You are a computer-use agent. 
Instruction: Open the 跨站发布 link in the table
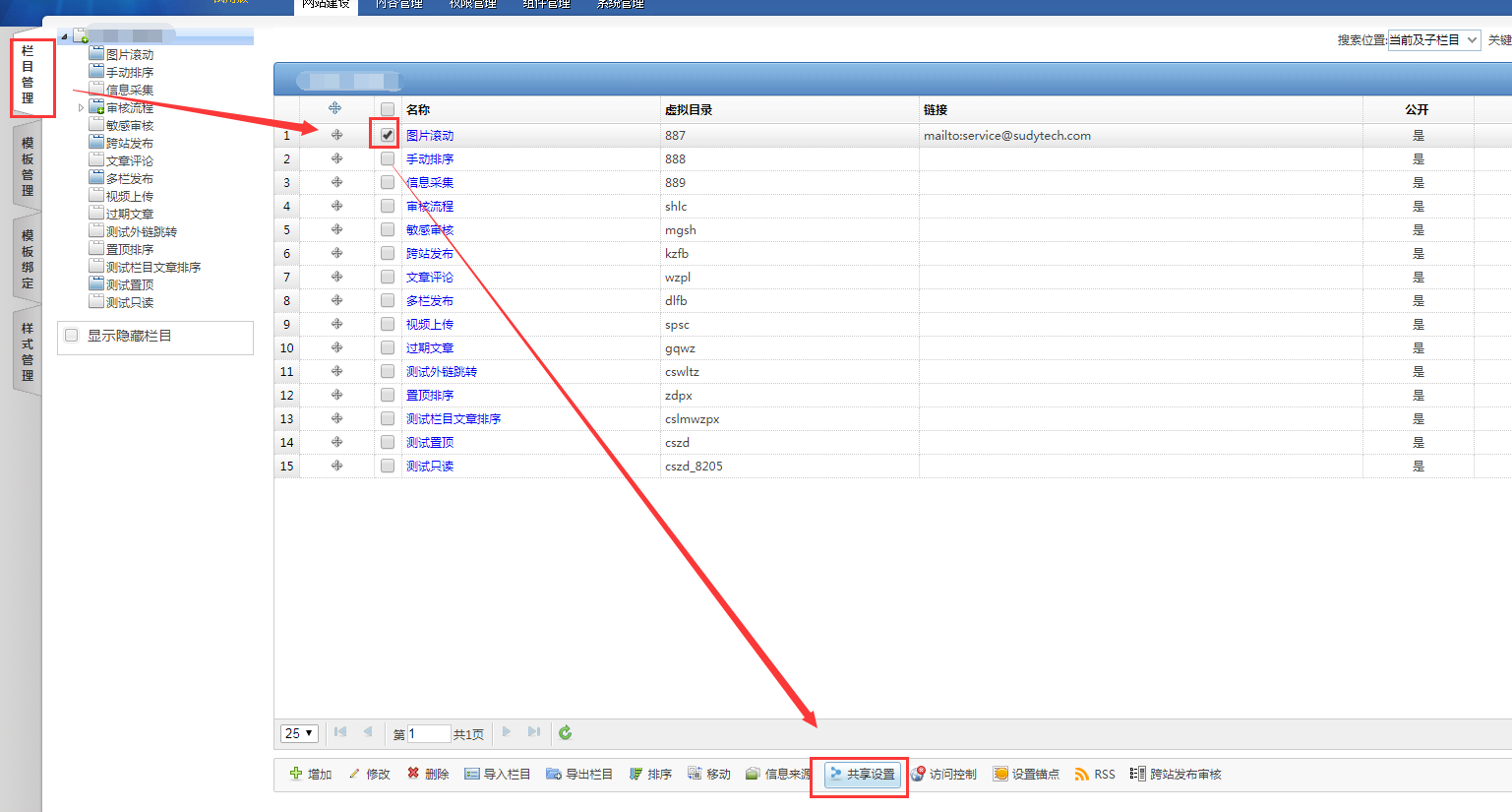pyautogui.click(x=430, y=254)
